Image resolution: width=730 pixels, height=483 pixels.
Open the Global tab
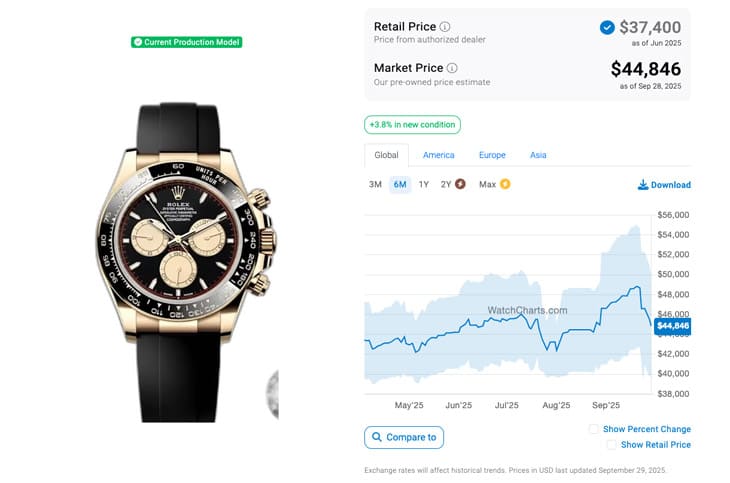coord(386,155)
